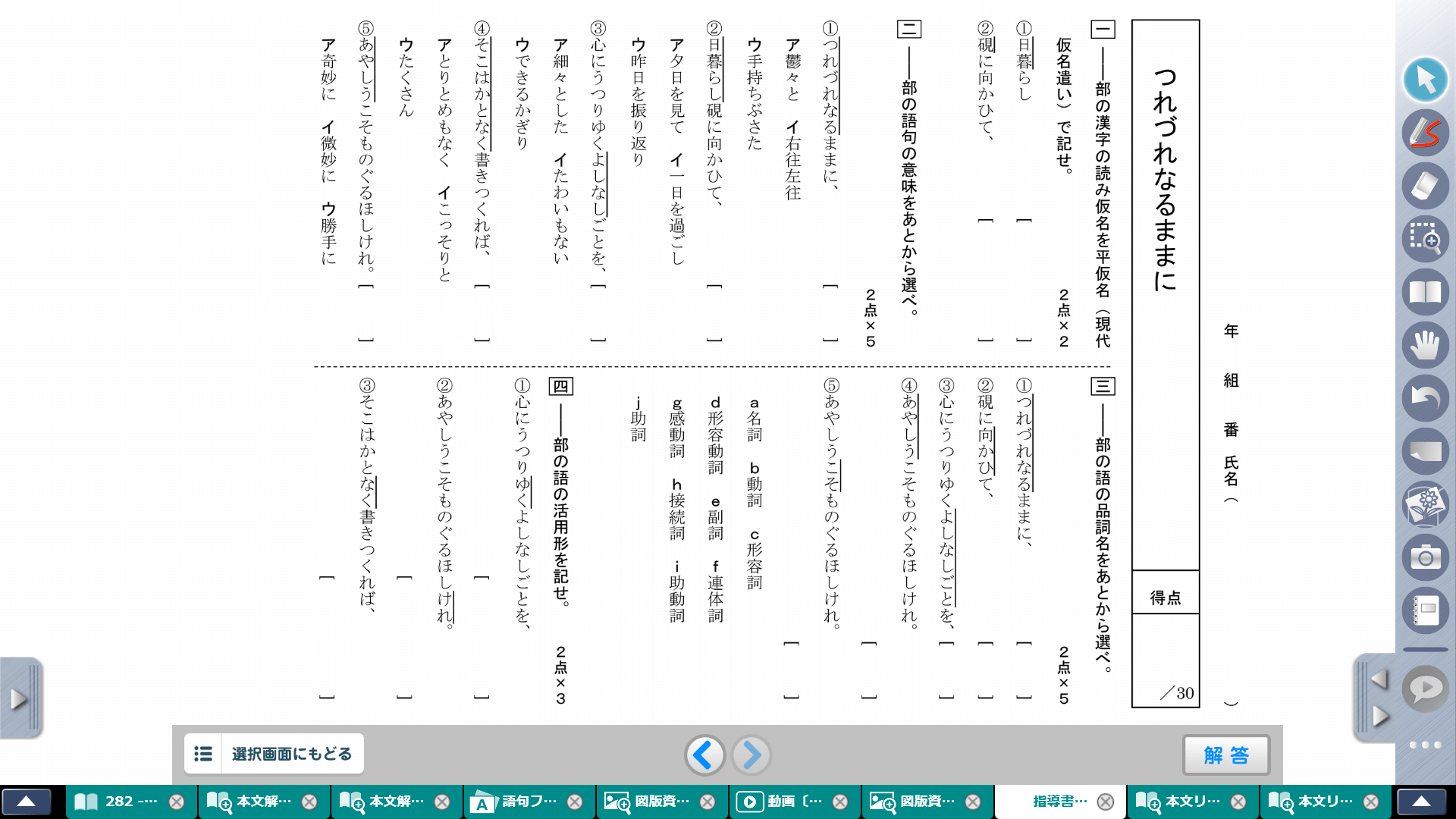
Task: Switch to the eraser tool
Action: (x=1426, y=187)
